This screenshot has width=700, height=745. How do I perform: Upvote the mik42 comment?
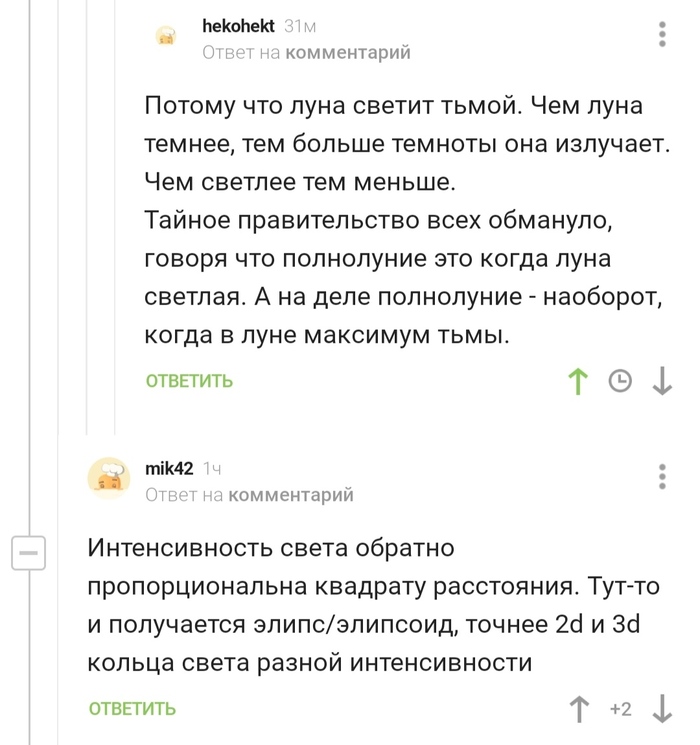(x=578, y=709)
